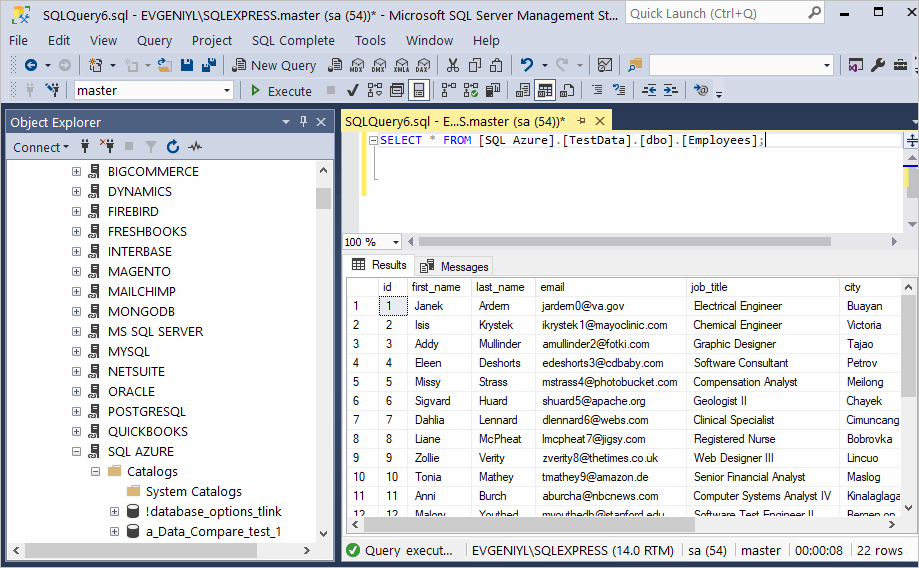Open the master database dropdown
The image size is (919, 568).
tap(226, 90)
